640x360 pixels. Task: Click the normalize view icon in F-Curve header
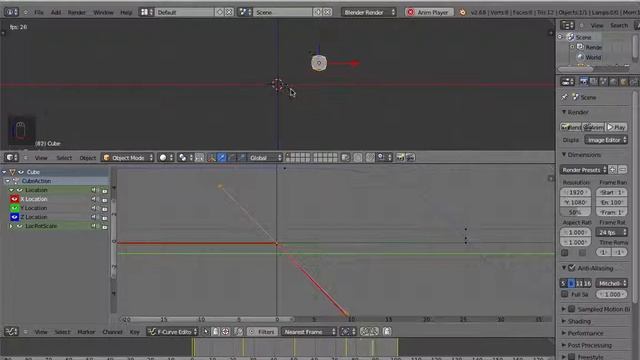coord(239,332)
